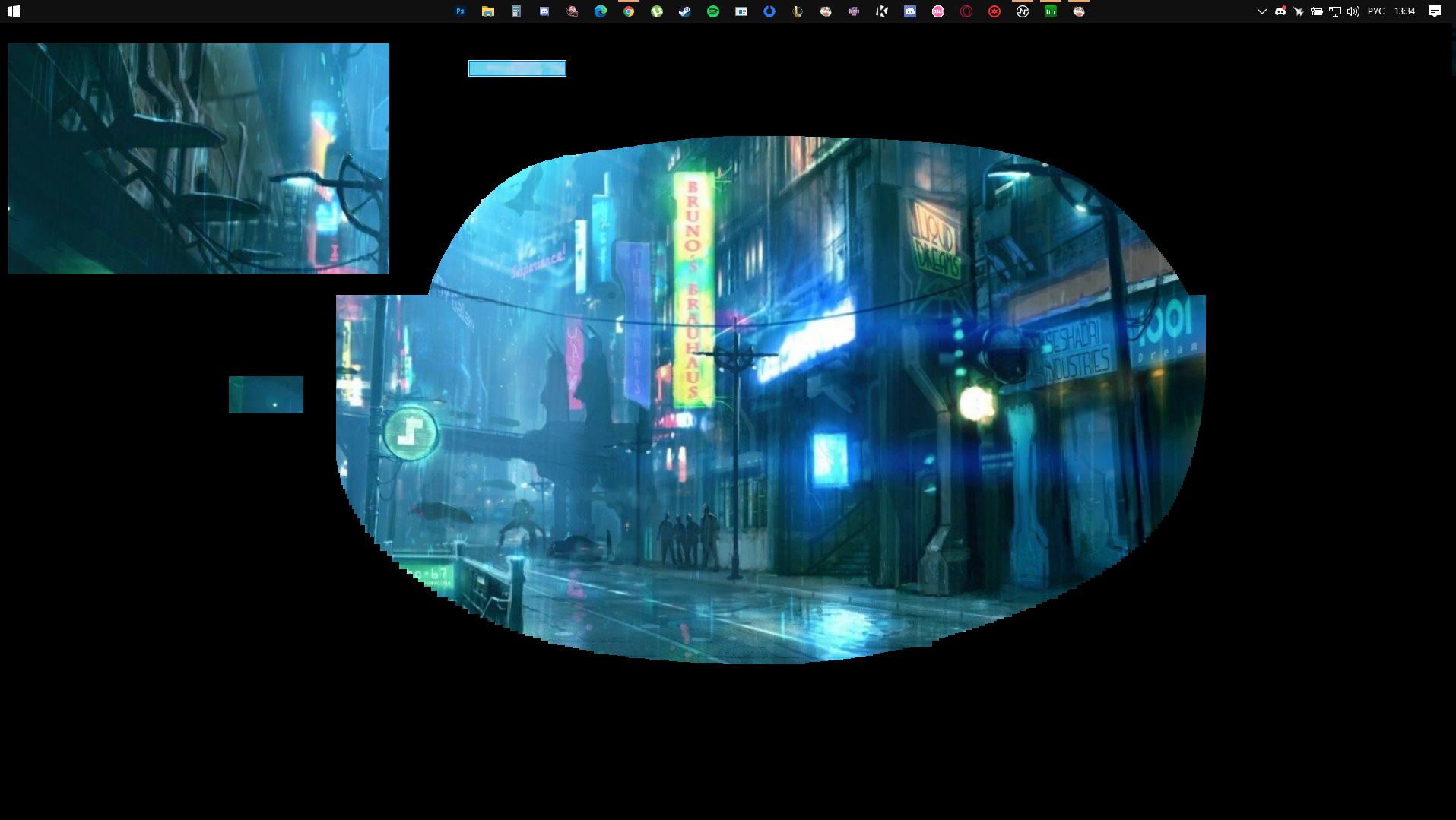Viewport: 1456px width, 820px height.
Task: Open the volume speaker control
Action: pos(1353,11)
